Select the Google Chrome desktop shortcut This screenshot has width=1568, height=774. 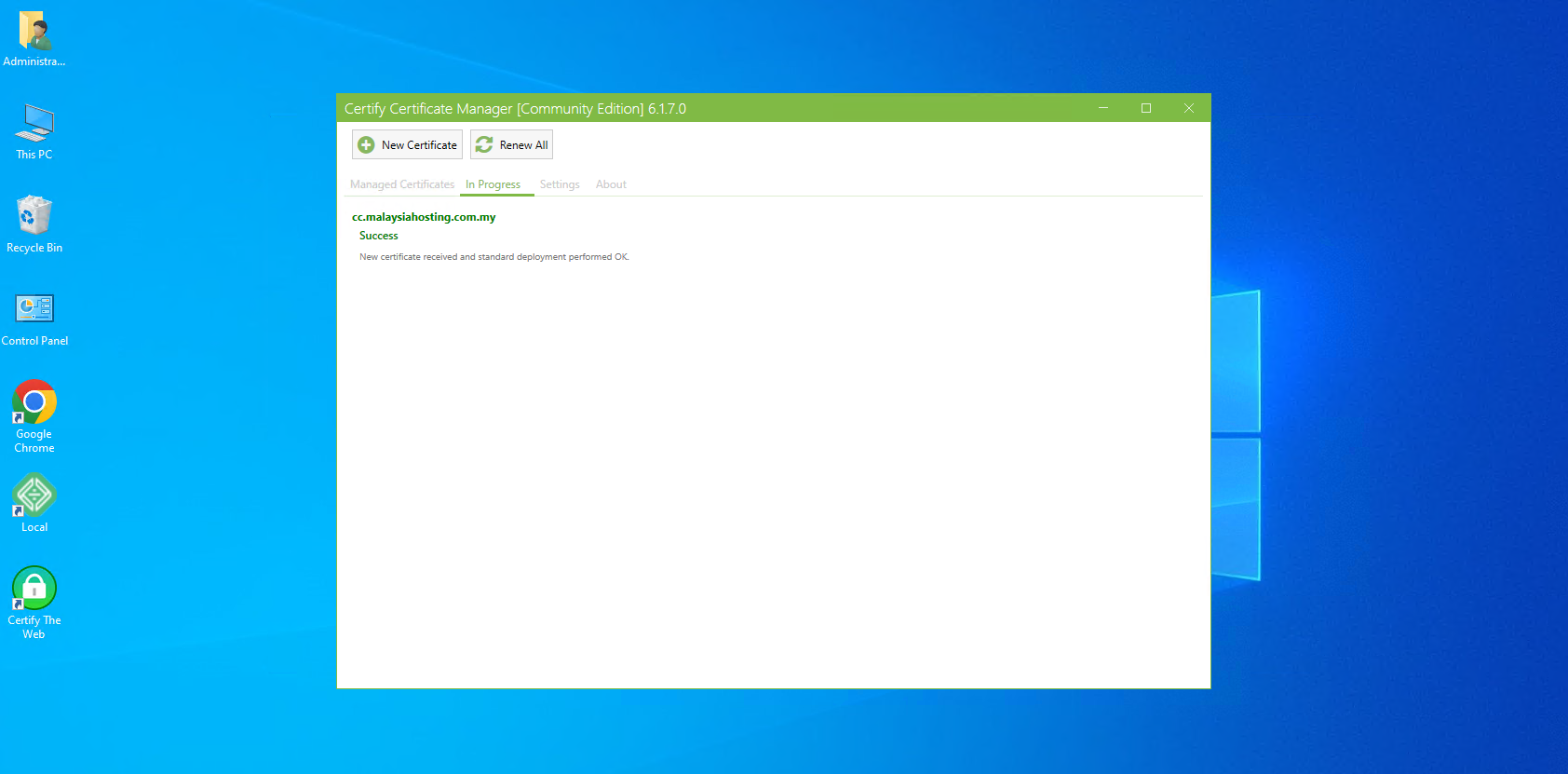click(34, 416)
